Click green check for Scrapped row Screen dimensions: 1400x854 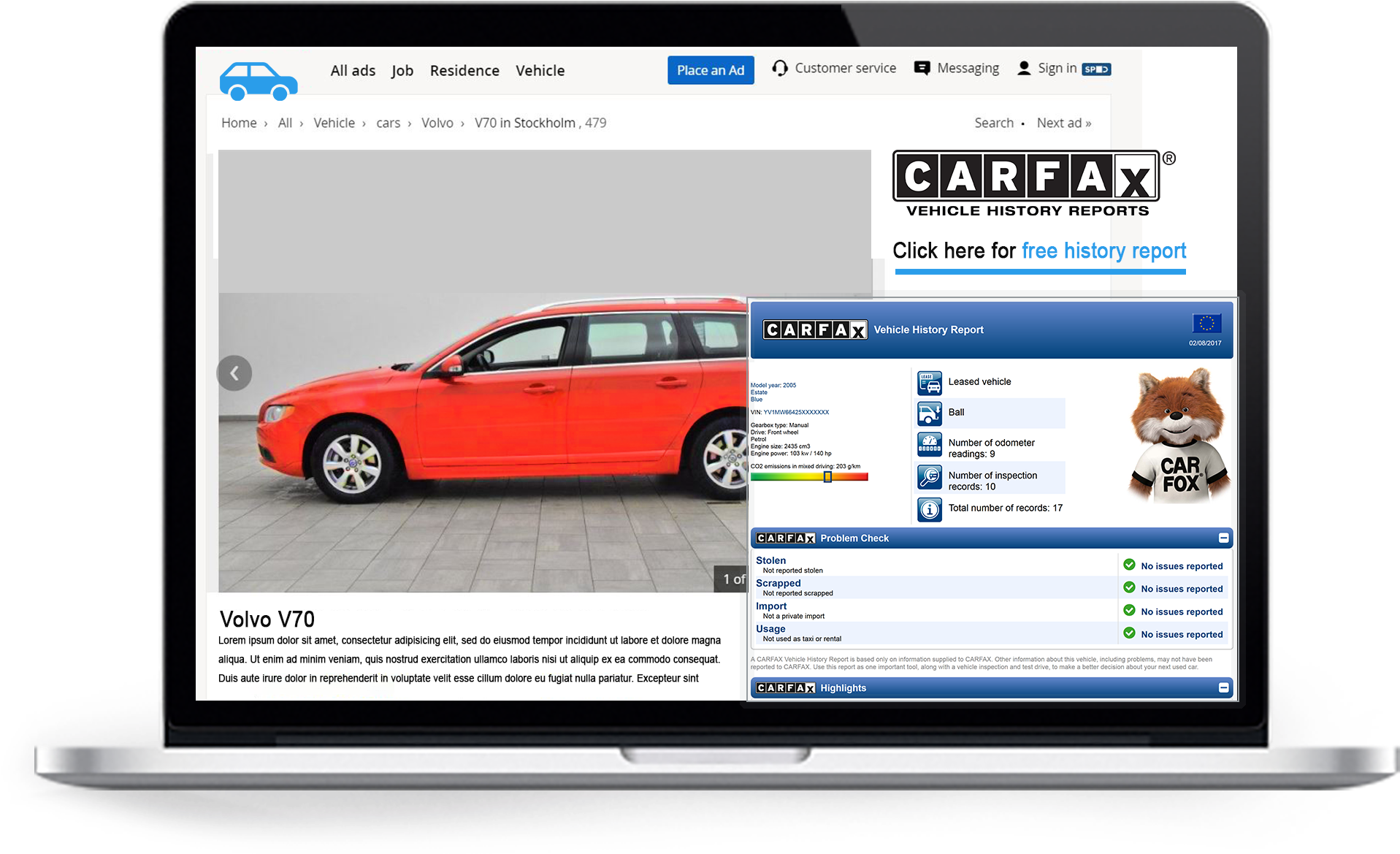(x=1129, y=587)
